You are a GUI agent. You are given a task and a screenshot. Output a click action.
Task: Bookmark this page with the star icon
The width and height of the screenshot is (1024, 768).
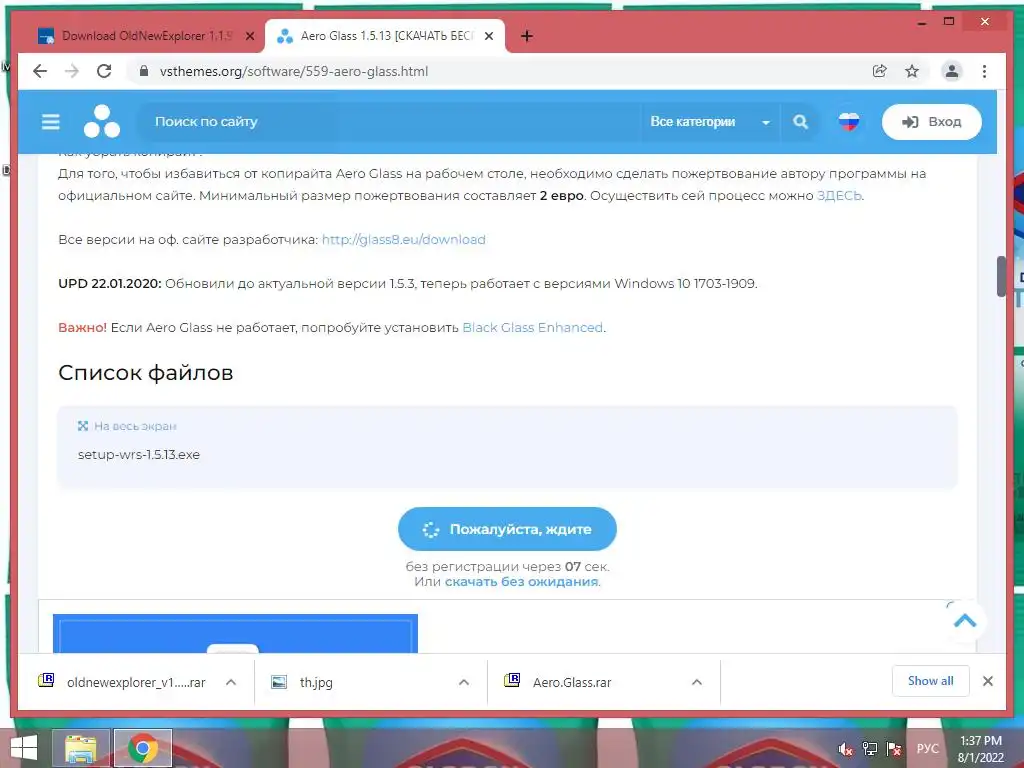pyautogui.click(x=912, y=71)
